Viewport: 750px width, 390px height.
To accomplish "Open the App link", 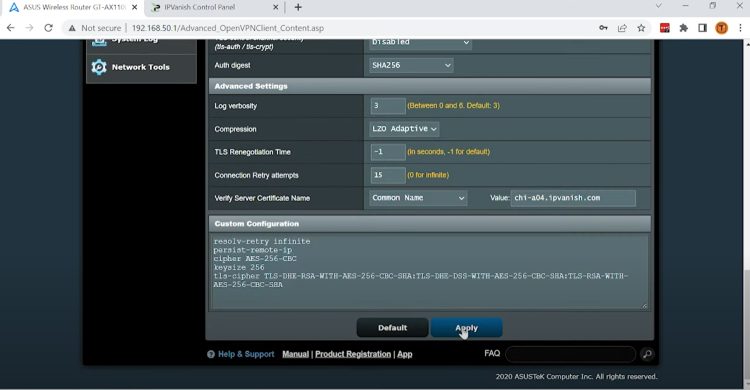I will [405, 354].
